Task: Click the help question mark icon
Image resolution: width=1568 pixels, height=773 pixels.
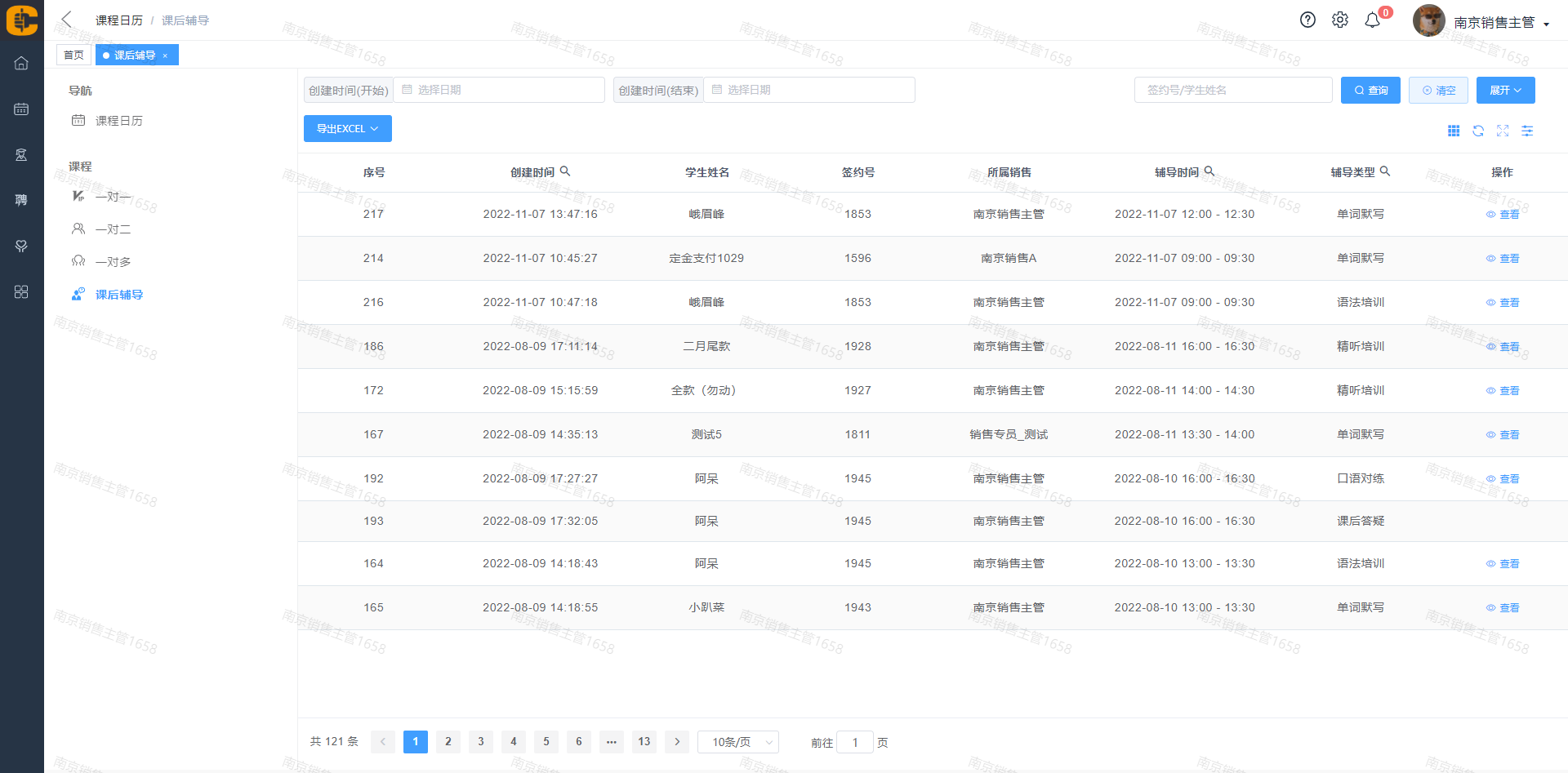Action: [1307, 20]
